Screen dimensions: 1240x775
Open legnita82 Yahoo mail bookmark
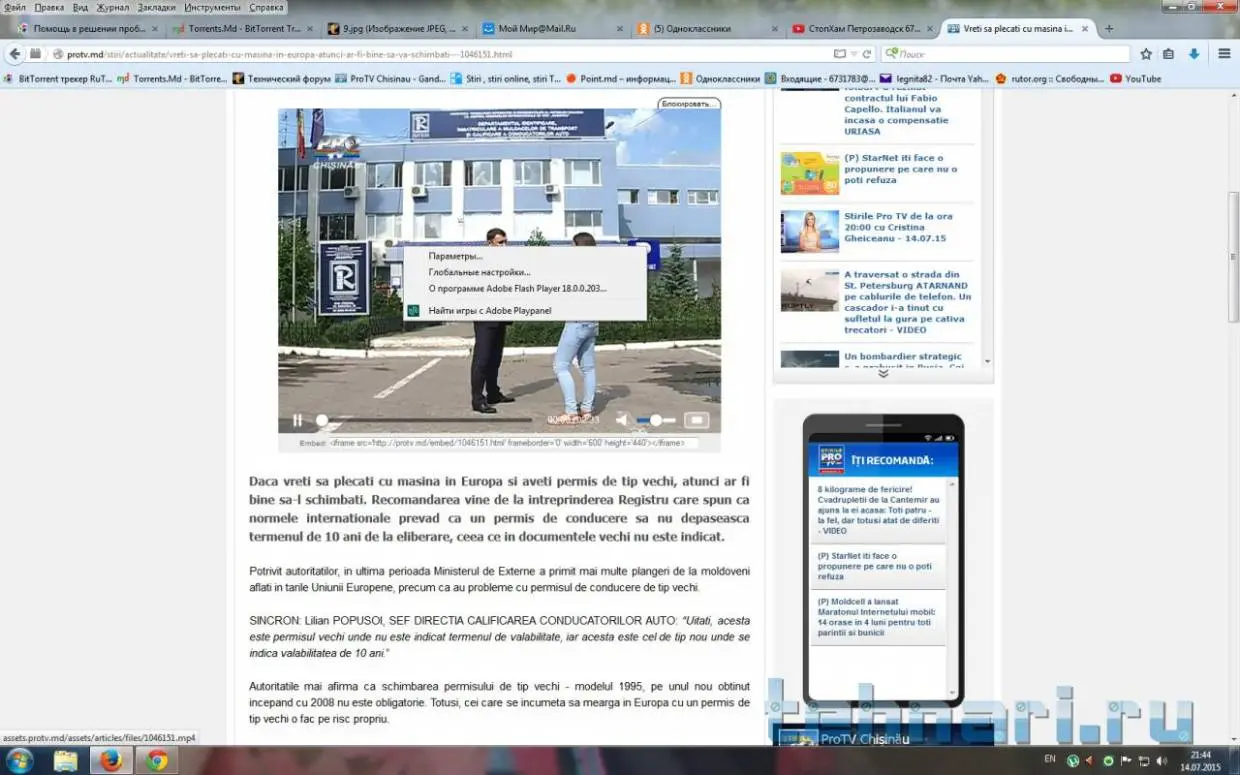pyautogui.click(x=934, y=78)
